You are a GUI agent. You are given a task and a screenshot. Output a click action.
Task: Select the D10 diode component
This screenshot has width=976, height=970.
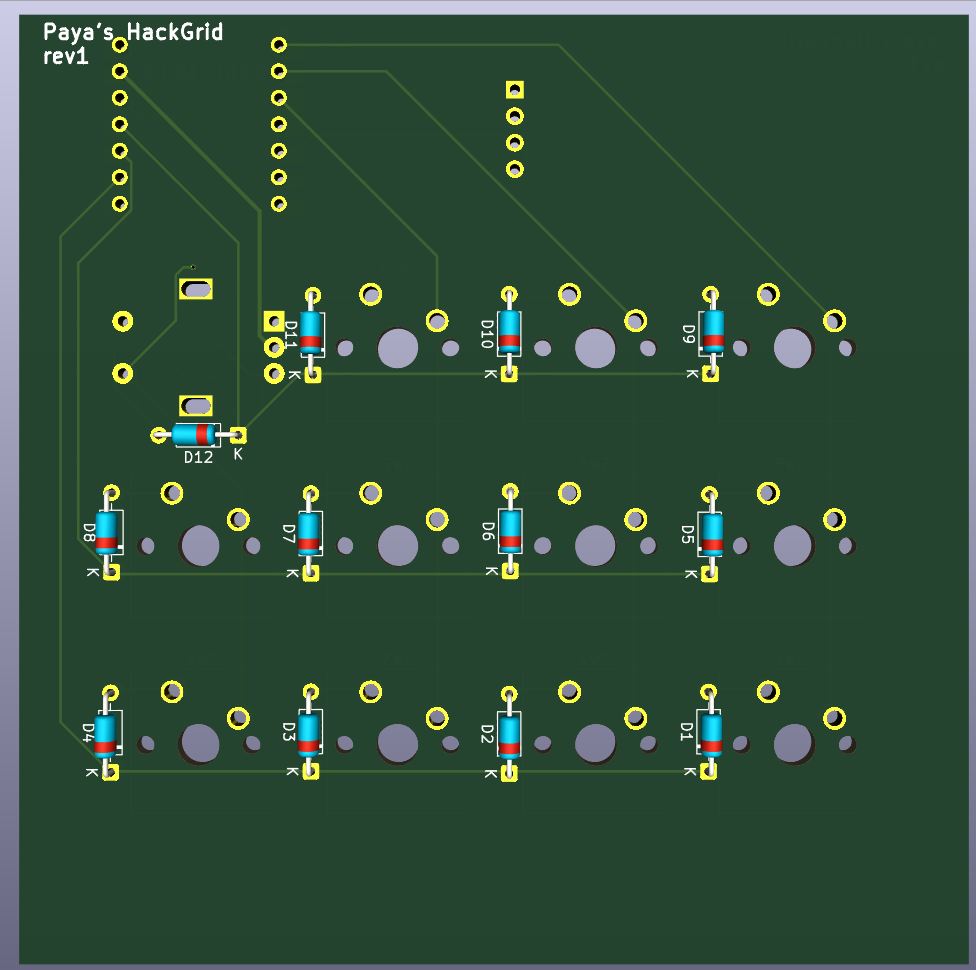[x=509, y=334]
